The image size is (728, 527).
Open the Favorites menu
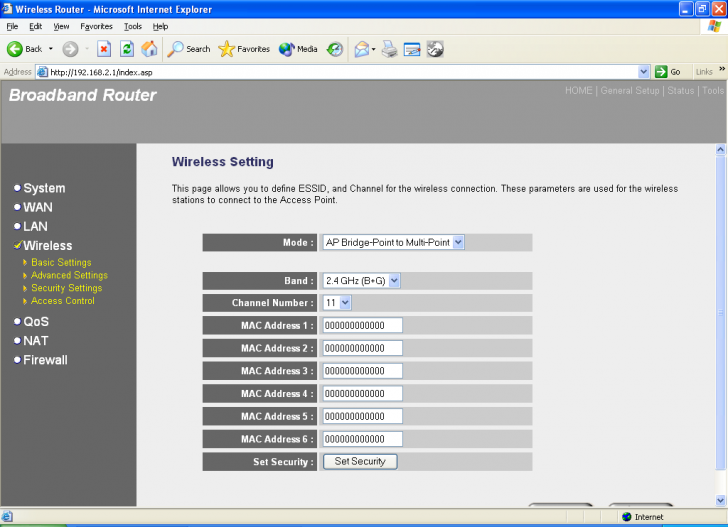(x=96, y=26)
